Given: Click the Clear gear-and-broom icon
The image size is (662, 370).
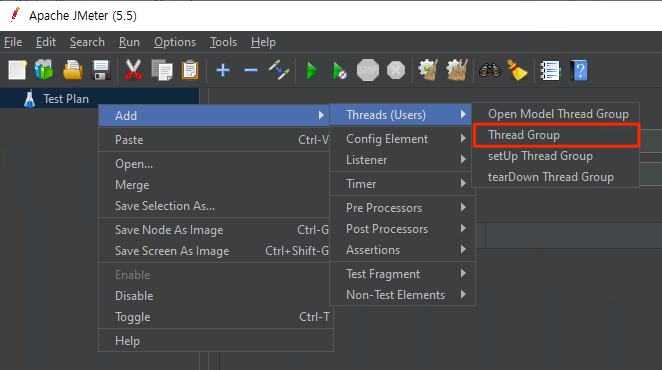Looking at the screenshot, I should [x=428, y=70].
